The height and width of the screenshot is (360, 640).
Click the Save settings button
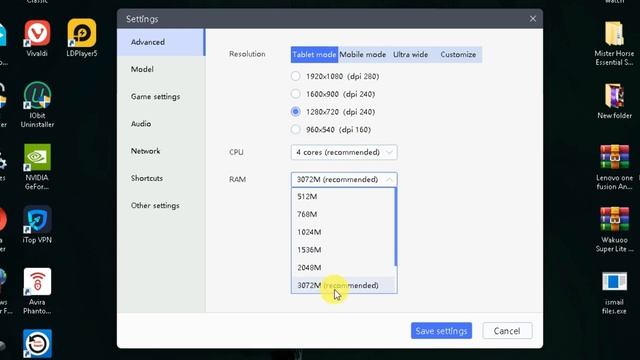tap(441, 331)
